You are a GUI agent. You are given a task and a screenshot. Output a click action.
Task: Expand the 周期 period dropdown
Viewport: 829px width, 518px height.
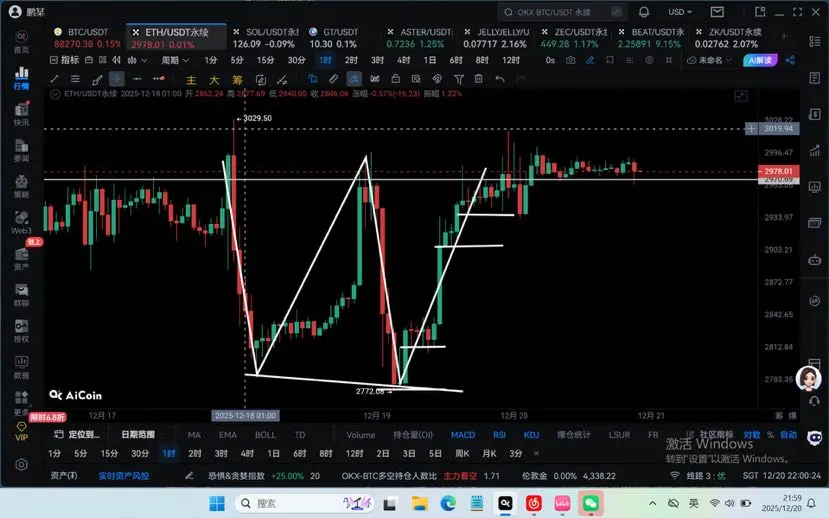click(x=175, y=60)
